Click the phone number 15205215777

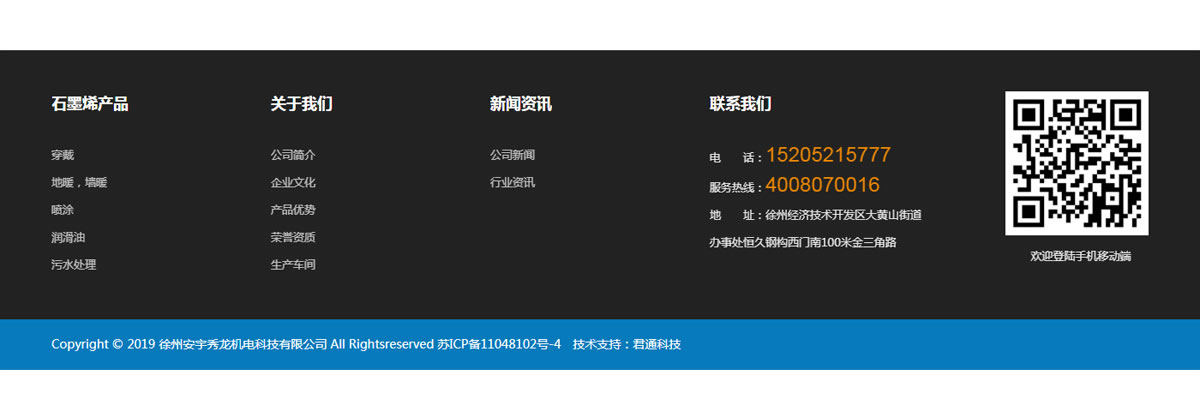[x=828, y=155]
